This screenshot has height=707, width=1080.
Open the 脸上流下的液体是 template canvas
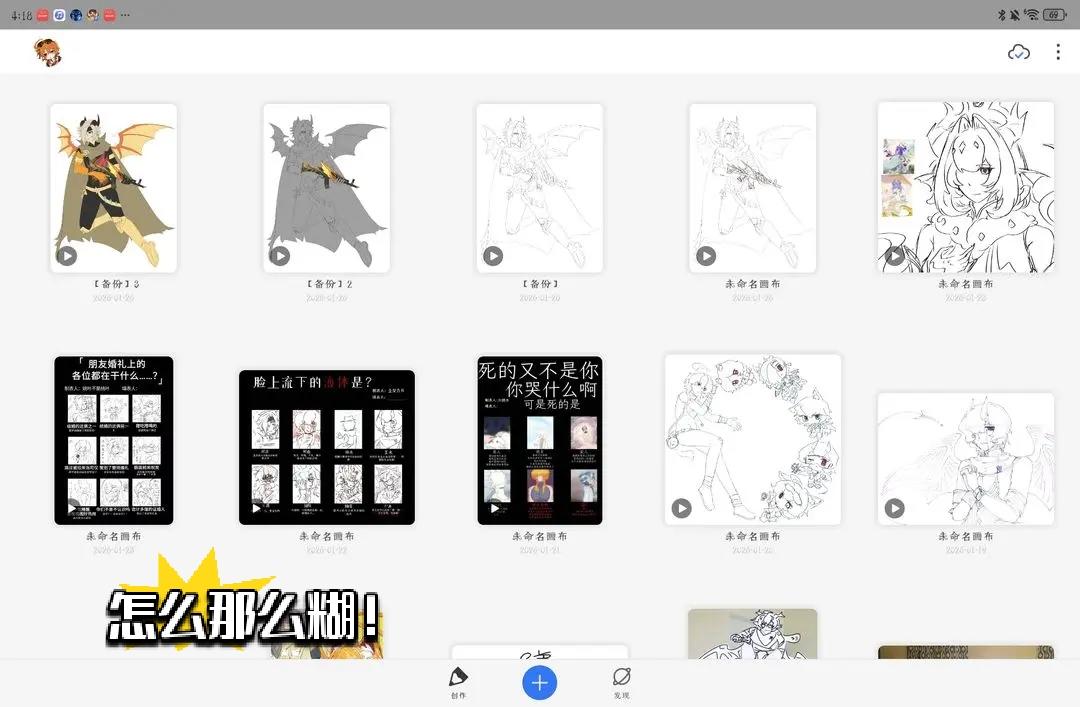(326, 445)
